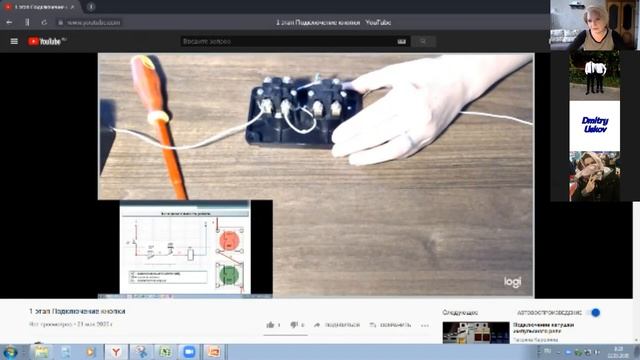
Task: Open the media player taskbar icon
Action: click(x=90, y=352)
